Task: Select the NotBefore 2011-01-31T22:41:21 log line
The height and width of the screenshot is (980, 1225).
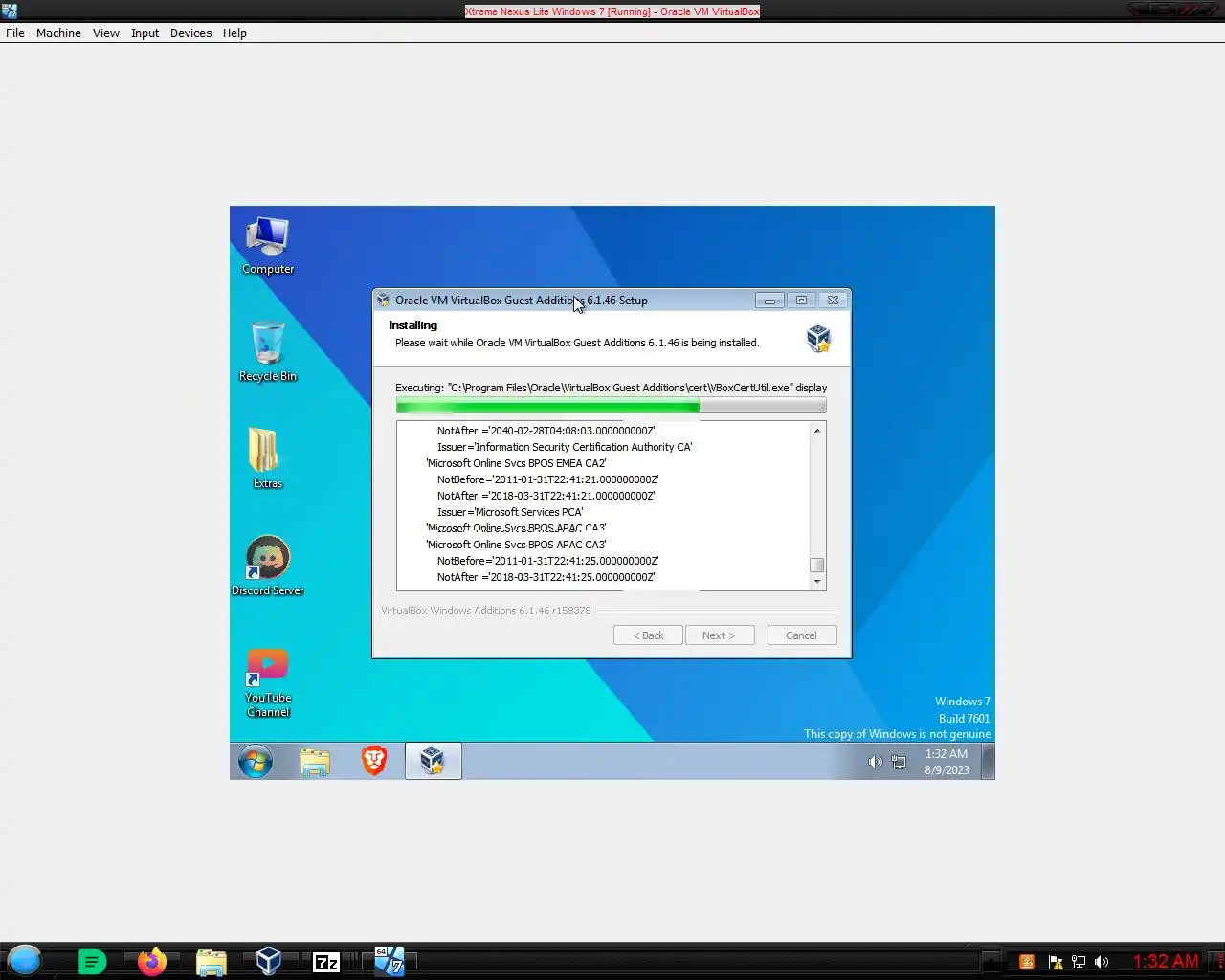Action: click(x=548, y=479)
